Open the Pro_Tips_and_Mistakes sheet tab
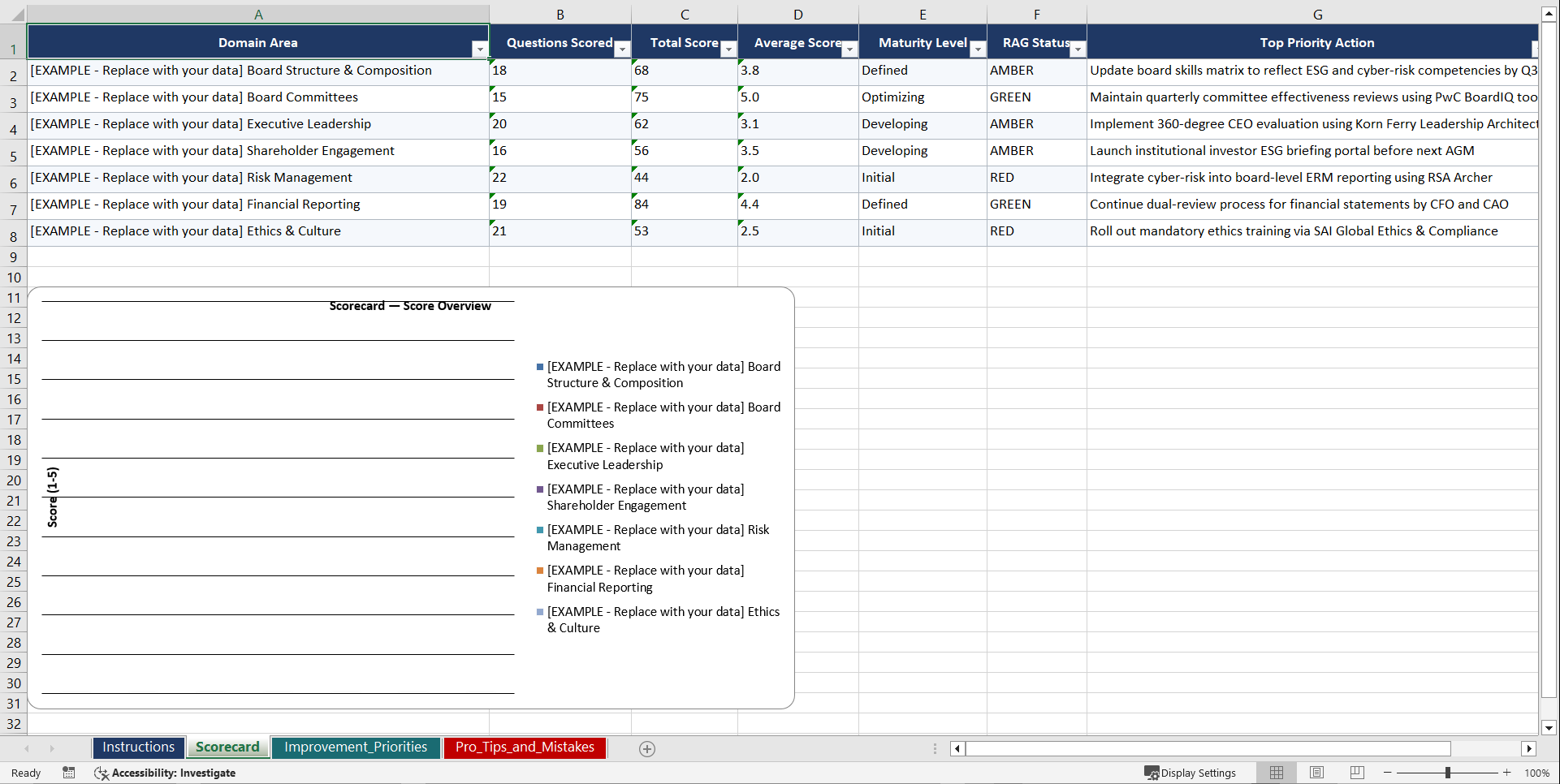The width and height of the screenshot is (1560, 784). 524,747
